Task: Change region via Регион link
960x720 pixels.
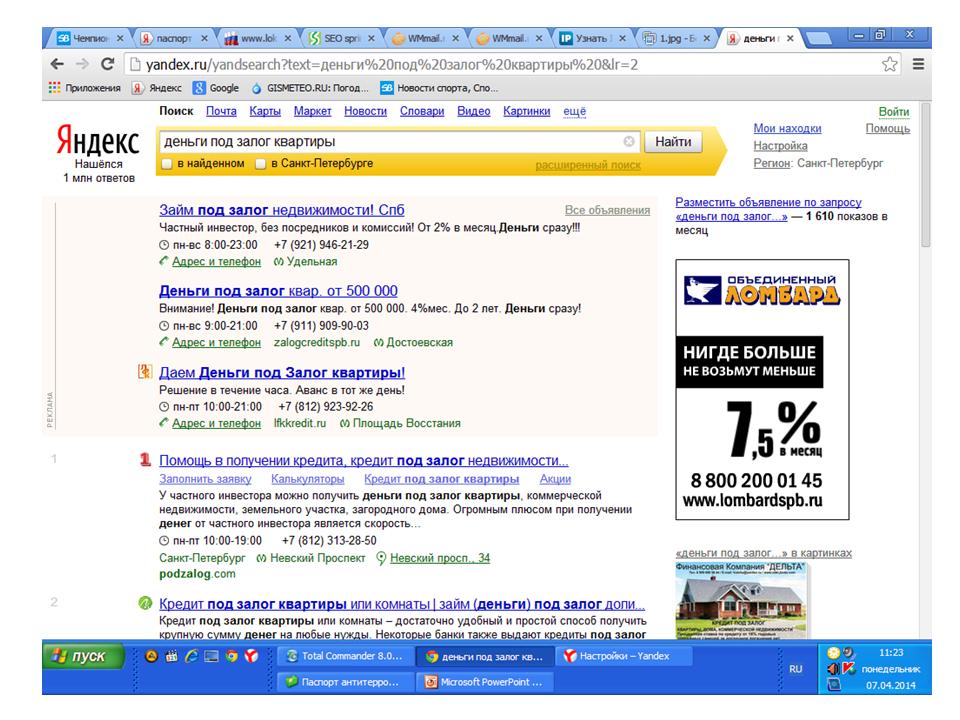Action: point(773,163)
